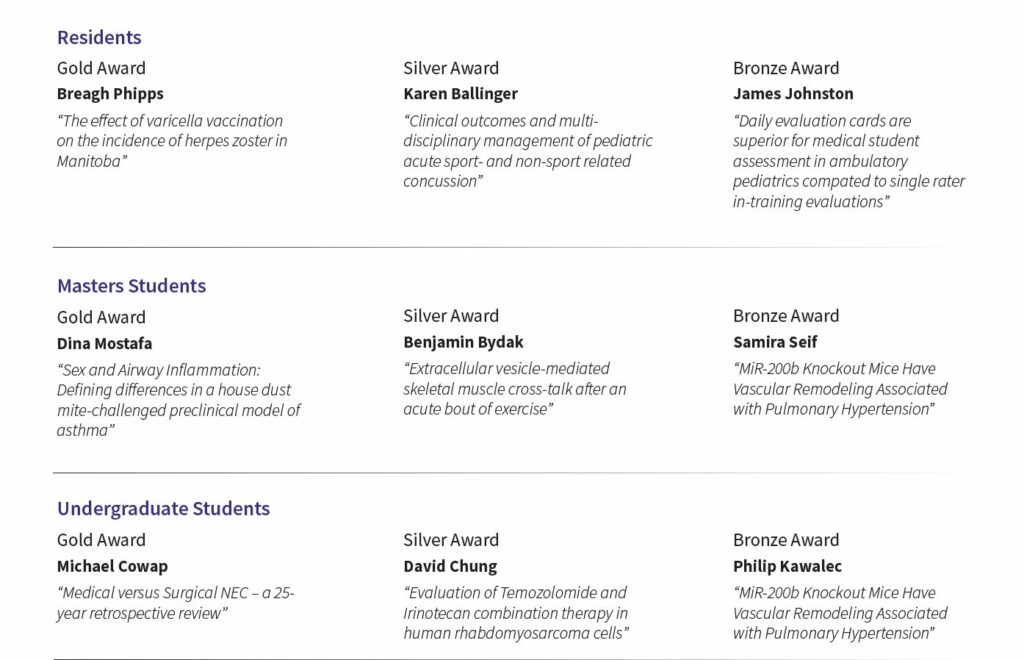Select the extracellular vesicle-mediated cross-talk title
Screen dimensions: 1024x660
514,389
